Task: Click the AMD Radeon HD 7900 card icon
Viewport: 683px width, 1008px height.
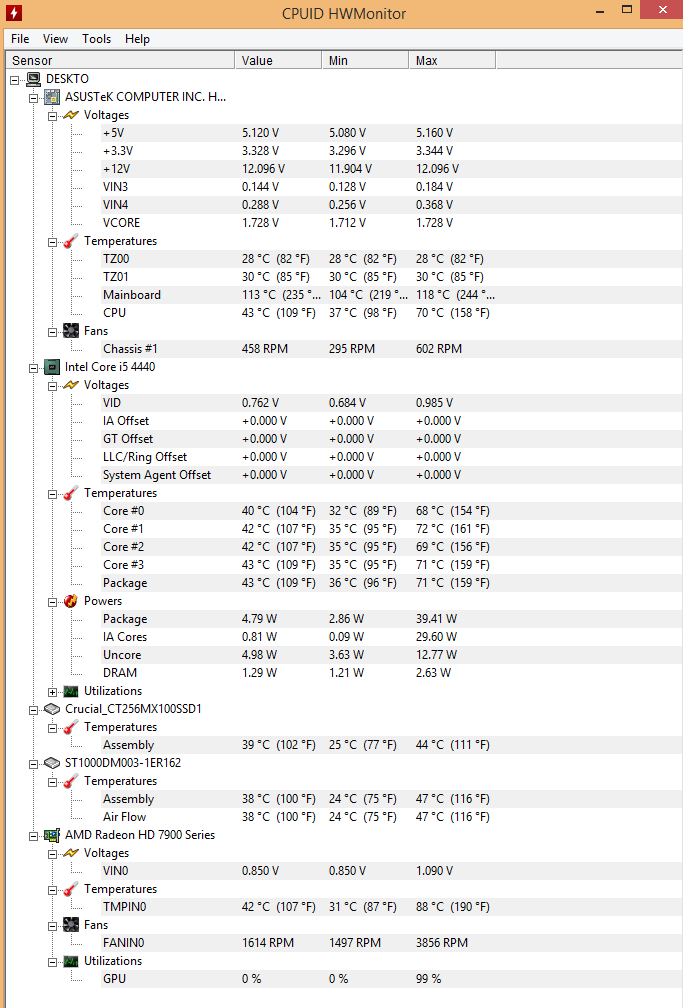Action: point(52,835)
